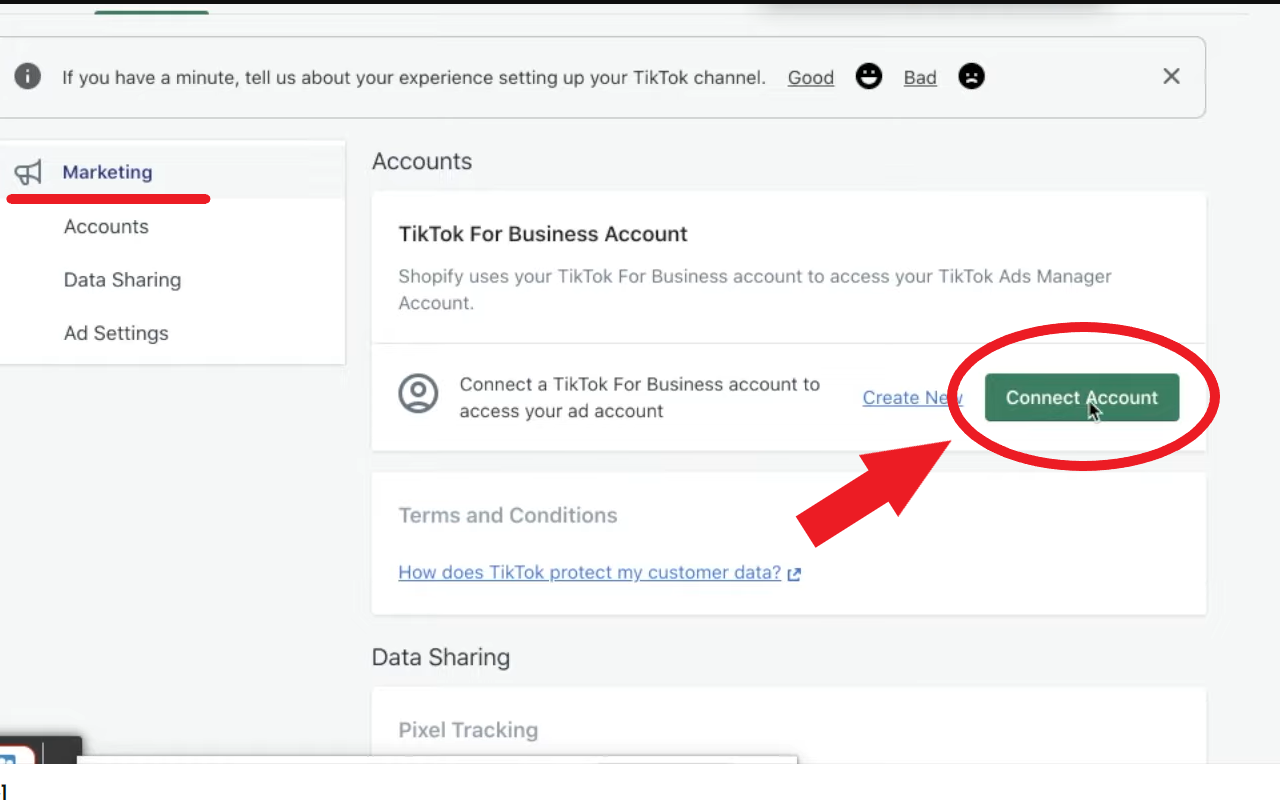Click the sad face feedback icon
Viewport: 1280px width, 800px height.
coord(971,77)
